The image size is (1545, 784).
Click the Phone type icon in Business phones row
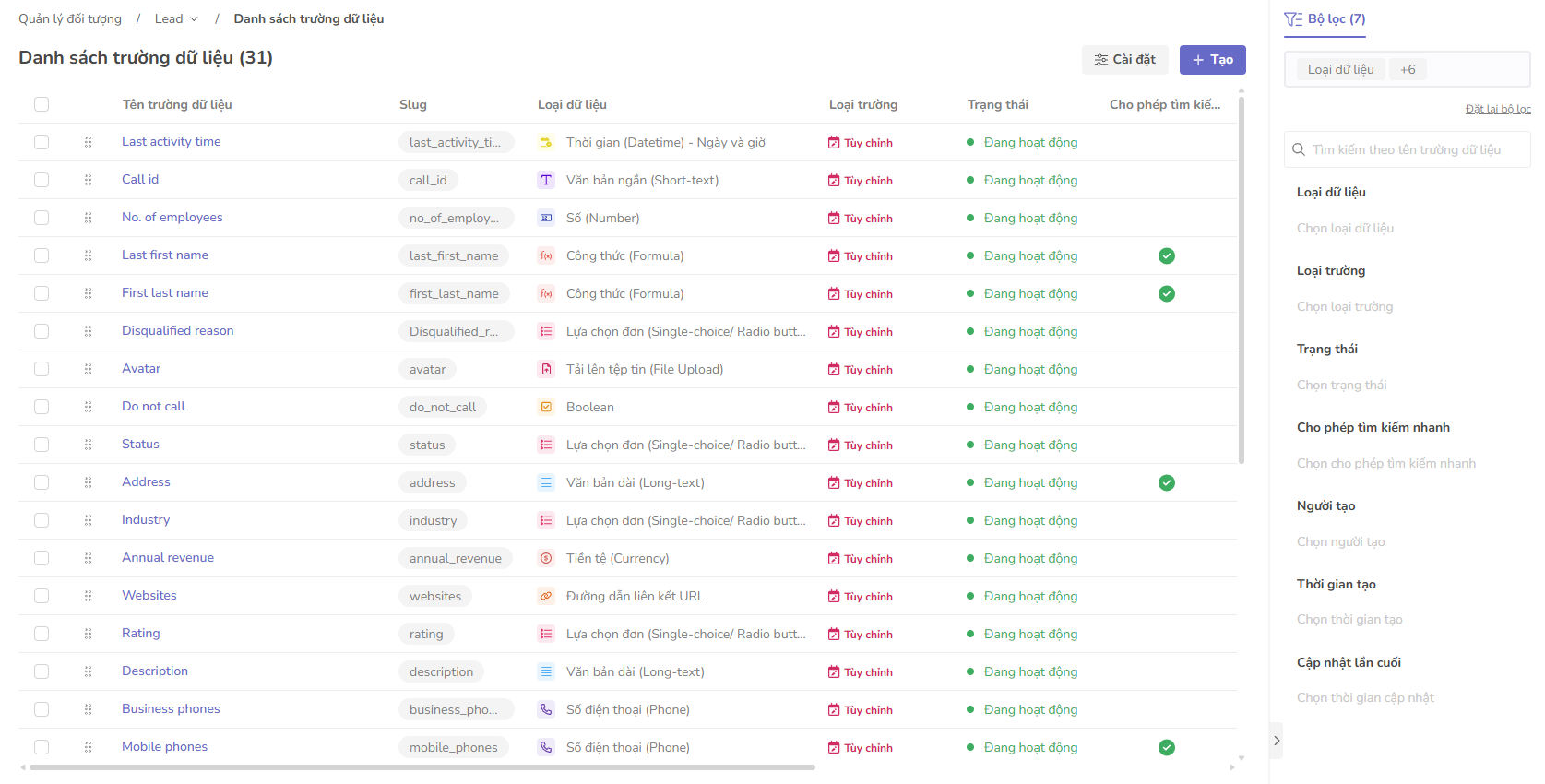(x=546, y=709)
